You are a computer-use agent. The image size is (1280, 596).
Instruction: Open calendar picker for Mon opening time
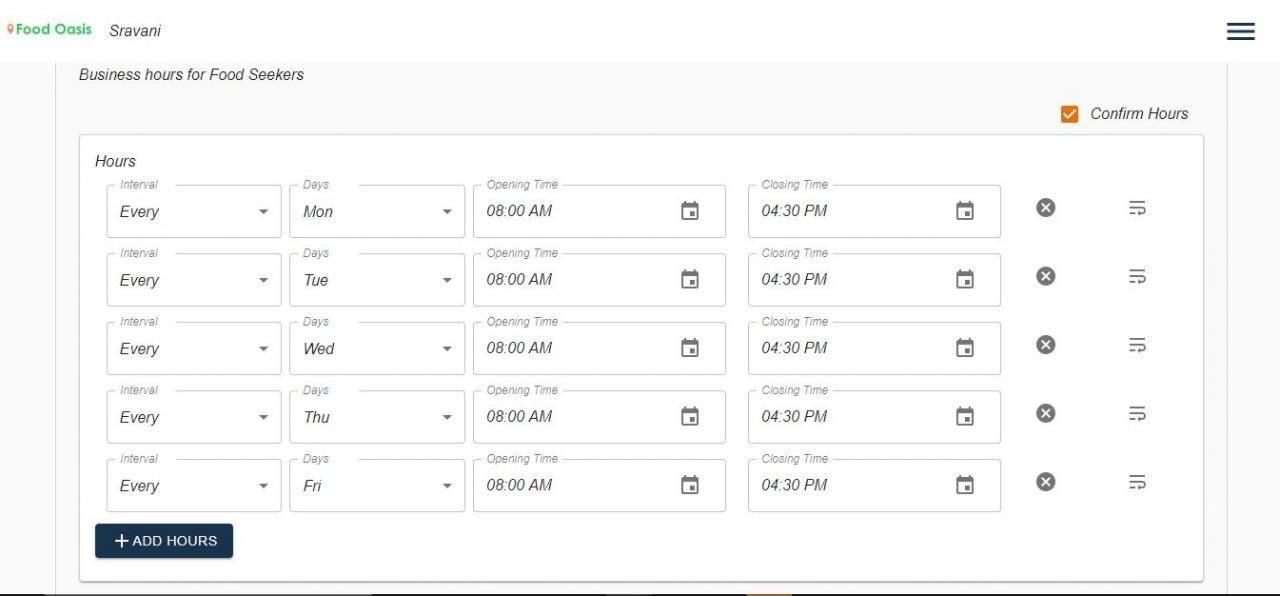[x=690, y=211]
